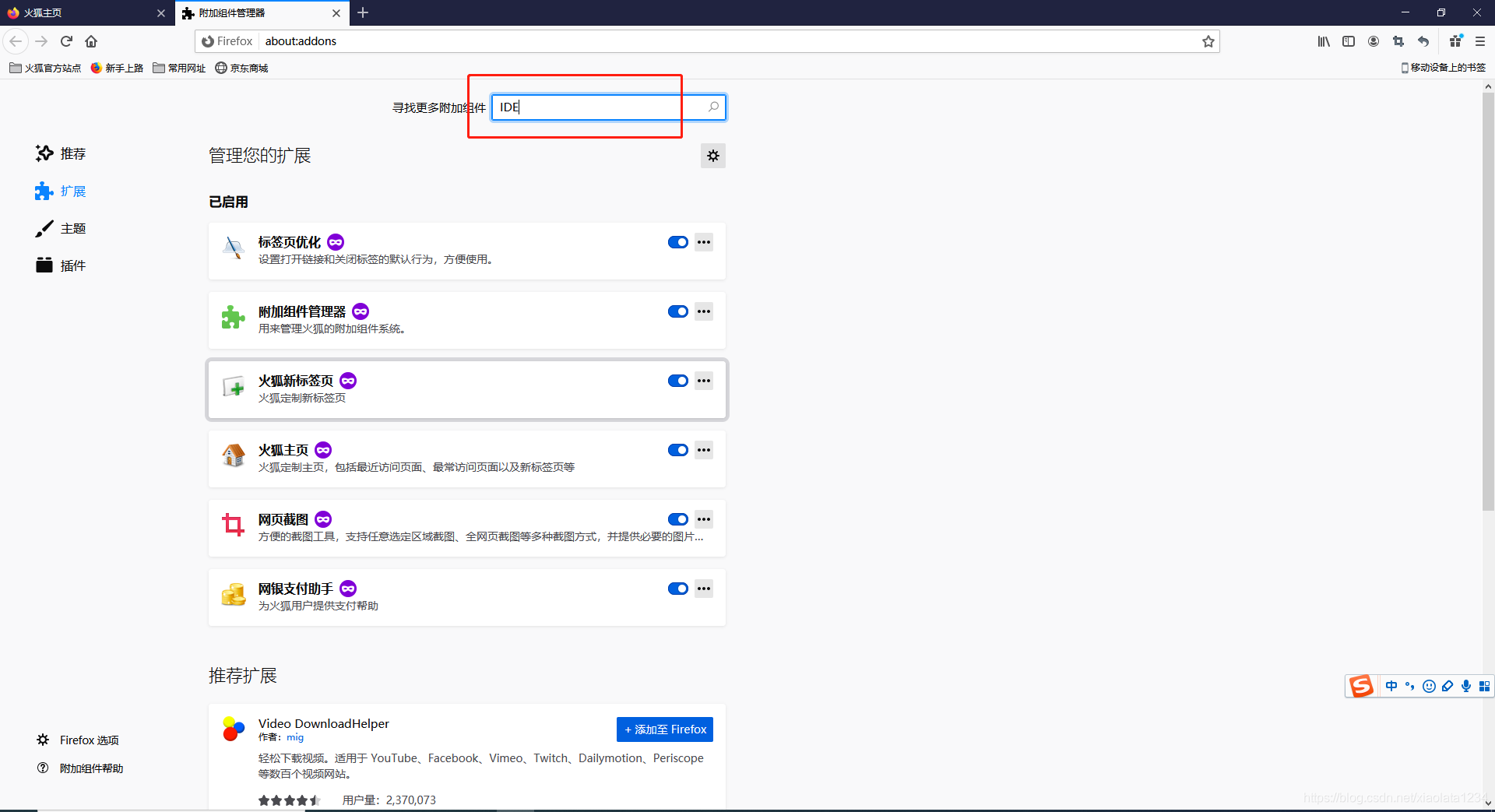The width and height of the screenshot is (1495, 812).
Task: Switch Sogou Chinese/English mode
Action: coord(1391,686)
